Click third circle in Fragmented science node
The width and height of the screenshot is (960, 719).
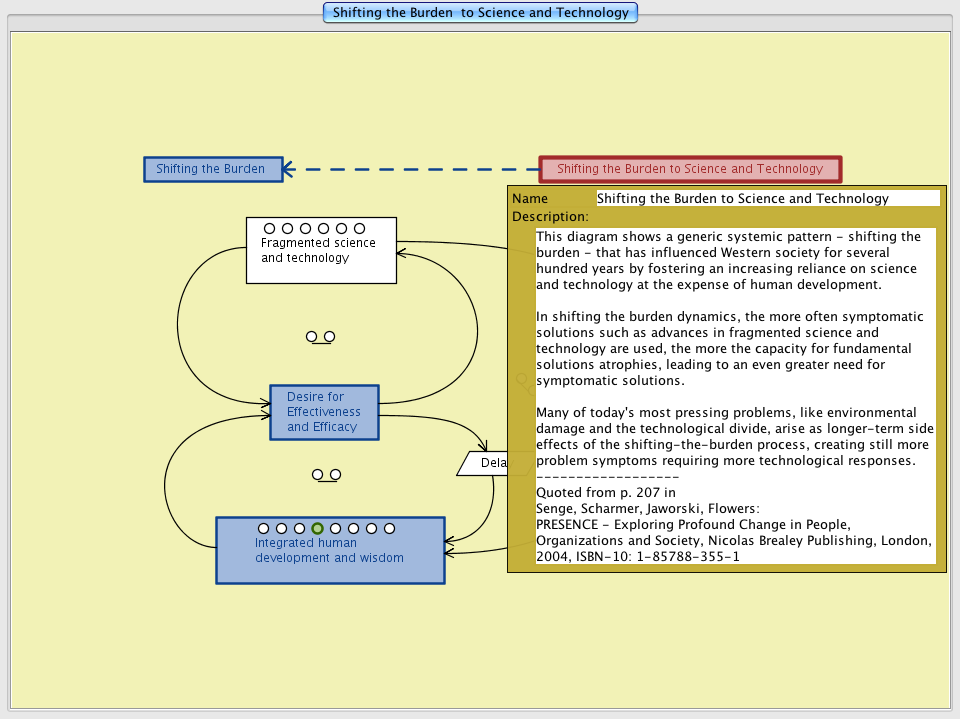tap(306, 229)
